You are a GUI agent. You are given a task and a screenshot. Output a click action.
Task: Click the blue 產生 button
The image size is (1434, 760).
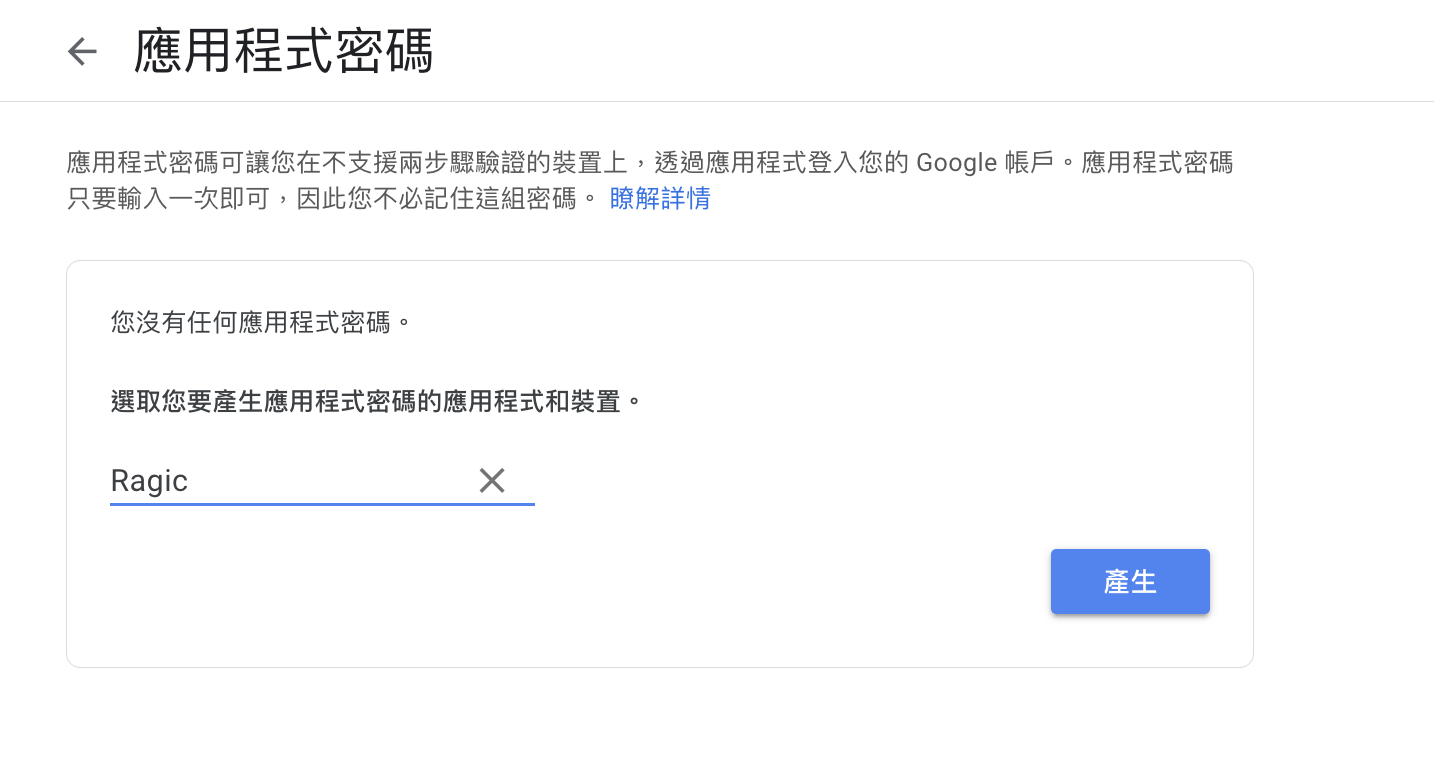point(1130,581)
